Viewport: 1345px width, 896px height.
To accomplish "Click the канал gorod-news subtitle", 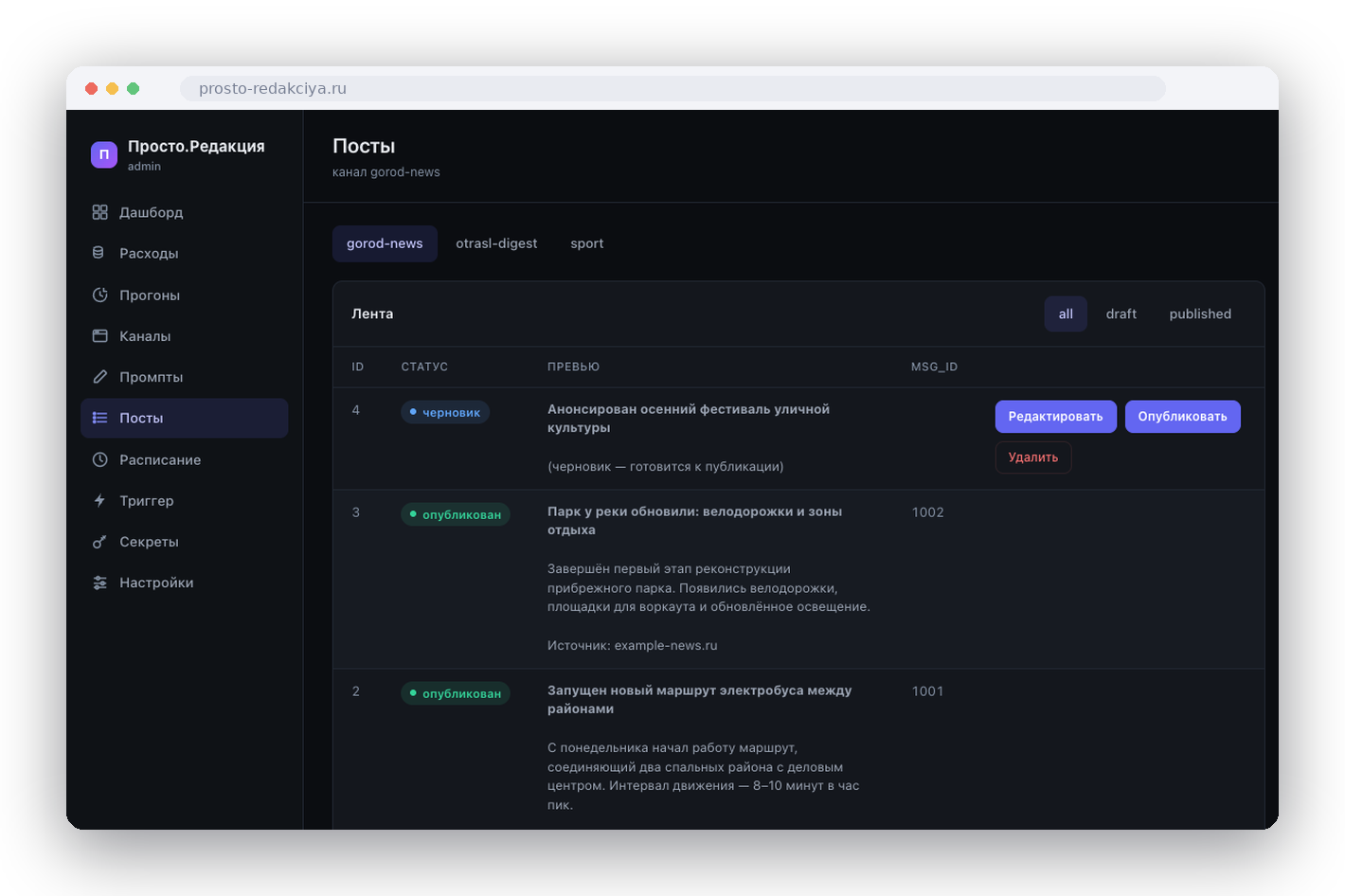I will 386,172.
